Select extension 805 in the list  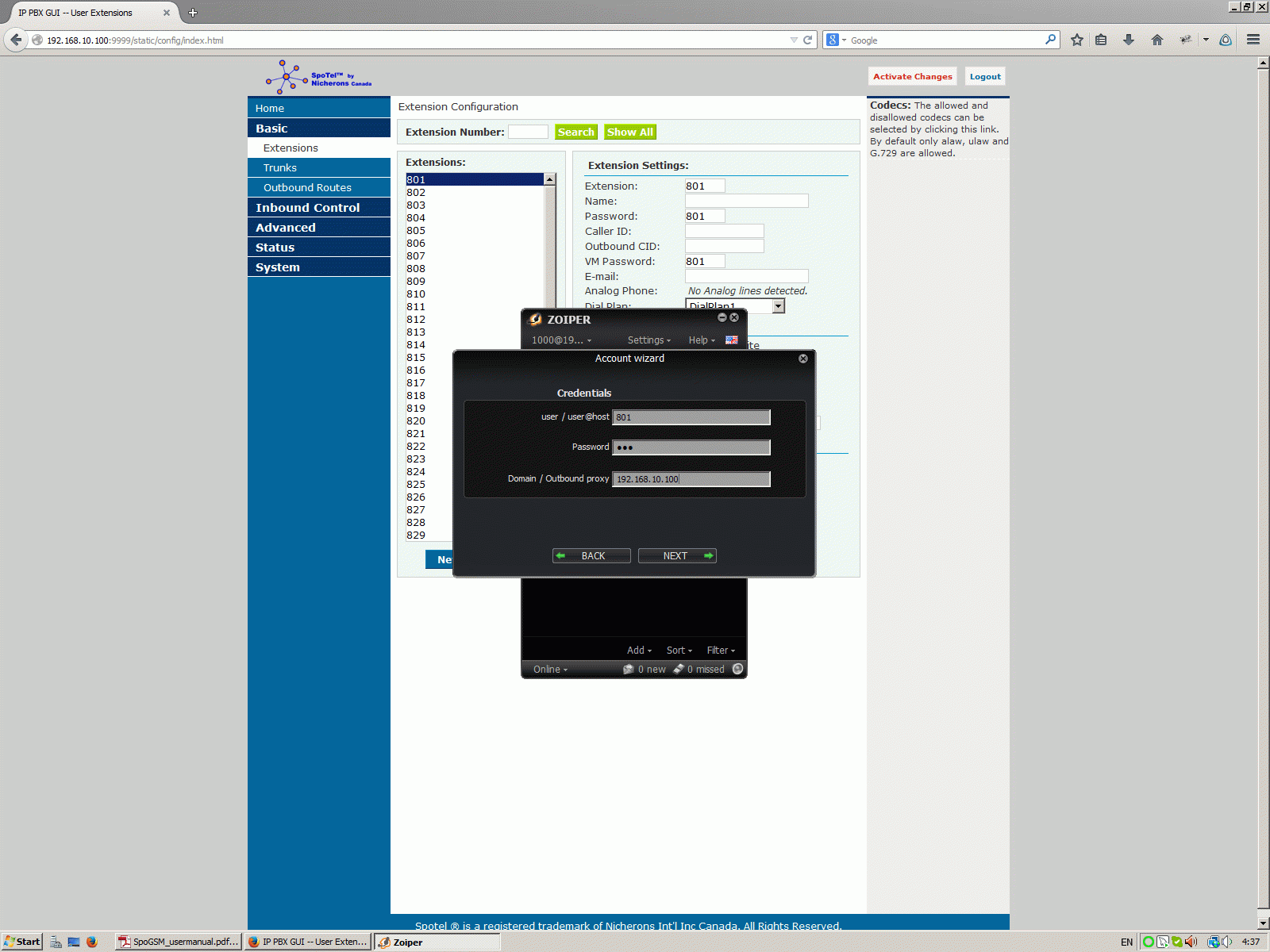pos(475,230)
